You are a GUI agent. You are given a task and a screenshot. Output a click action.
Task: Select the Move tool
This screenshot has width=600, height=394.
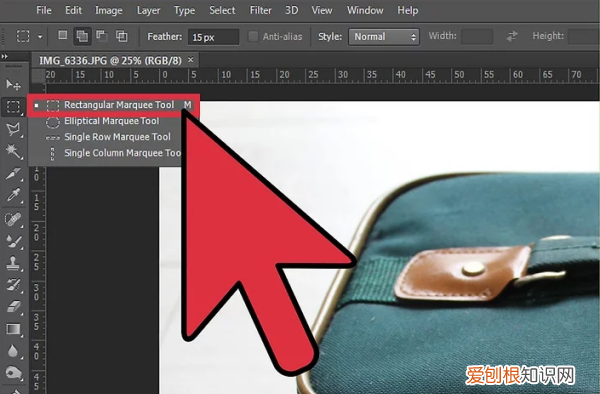pyautogui.click(x=13, y=85)
